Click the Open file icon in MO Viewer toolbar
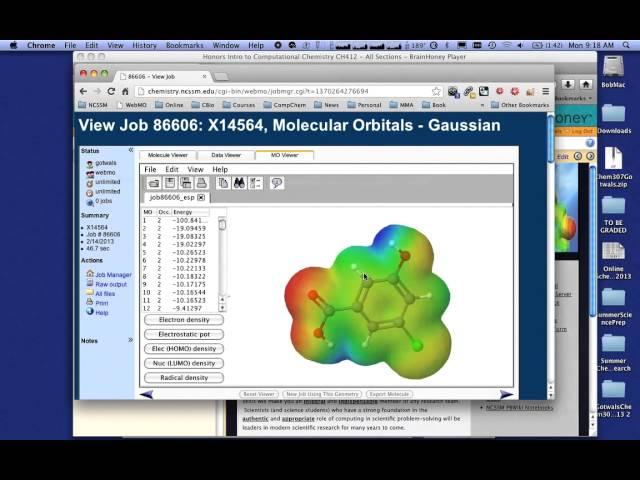The width and height of the screenshot is (640, 480). tap(154, 183)
